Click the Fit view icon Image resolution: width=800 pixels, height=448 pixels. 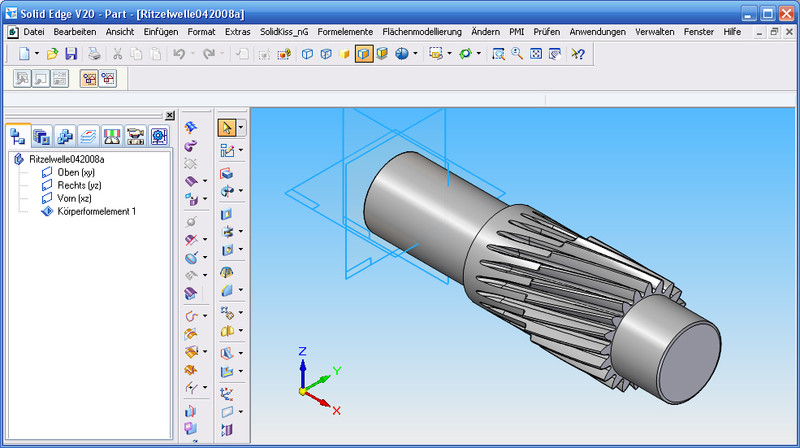tap(536, 53)
